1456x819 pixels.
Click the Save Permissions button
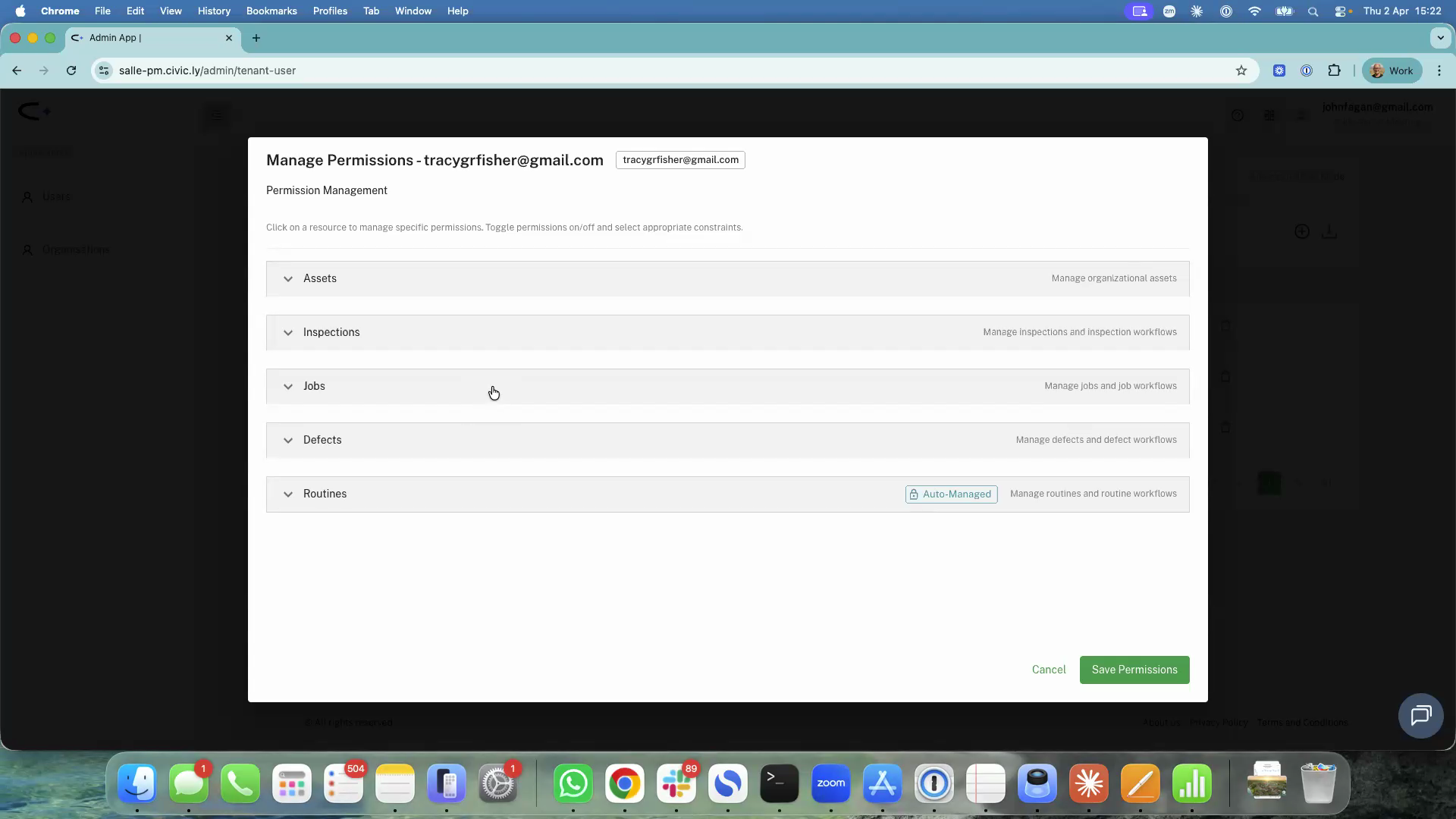pyautogui.click(x=1134, y=670)
